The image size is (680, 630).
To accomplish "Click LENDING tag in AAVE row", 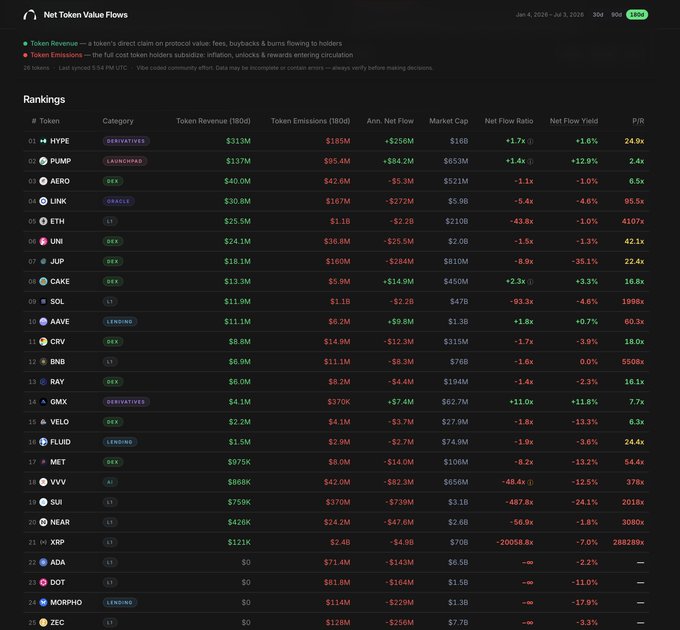I will click(x=120, y=322).
